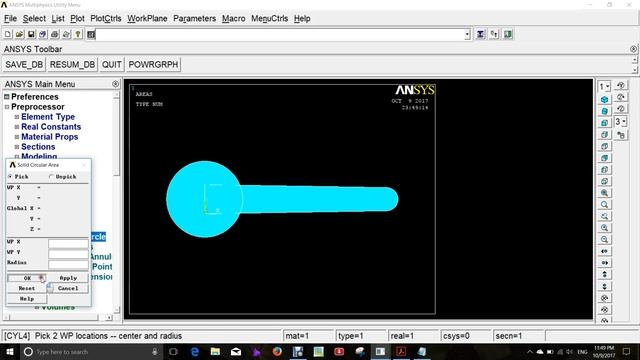Open the Select menu
640x360 pixels.
point(34,19)
